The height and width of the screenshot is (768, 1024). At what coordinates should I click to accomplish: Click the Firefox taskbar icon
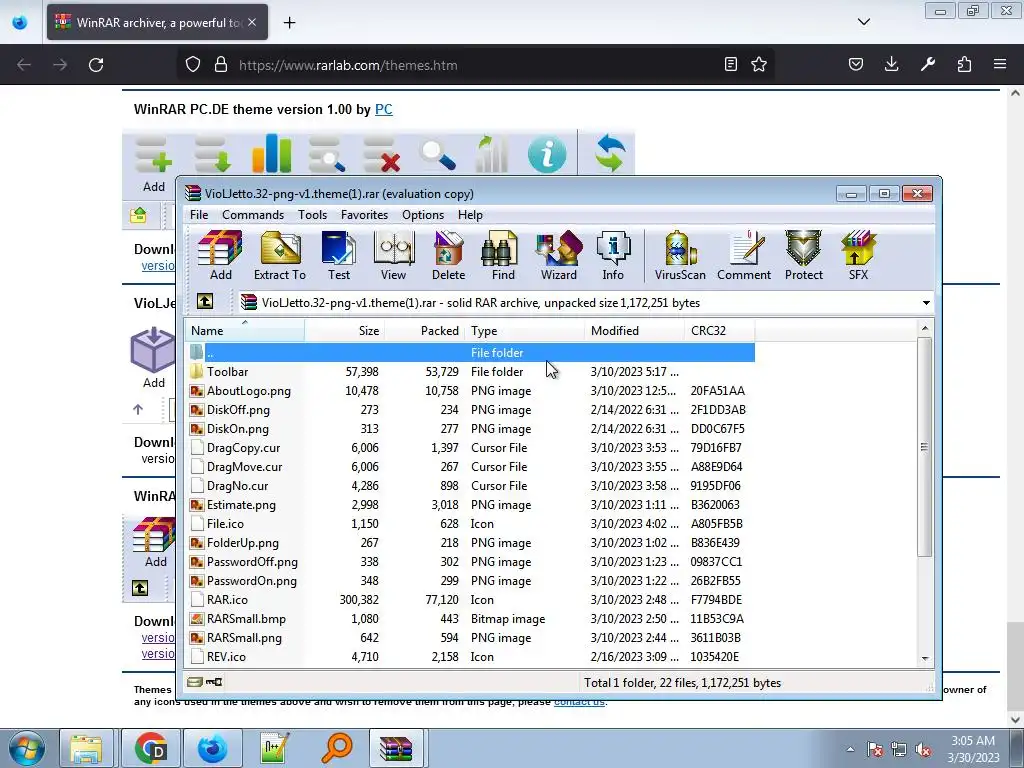212,748
